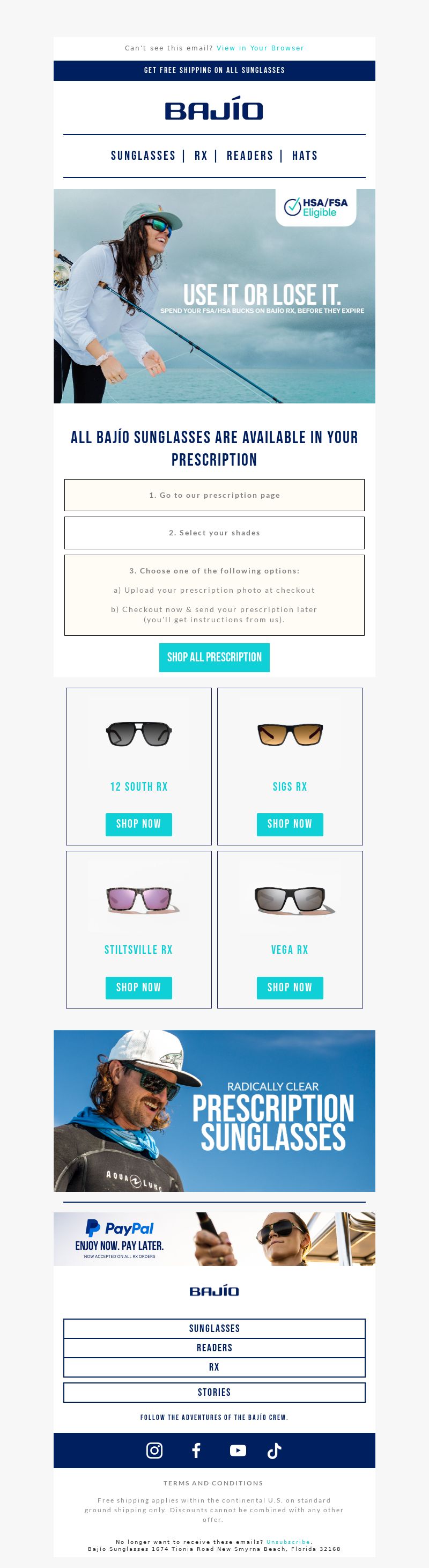Click the PayPal Enjoy Now Pay Later banner
429x1568 pixels.
pos(214,1239)
